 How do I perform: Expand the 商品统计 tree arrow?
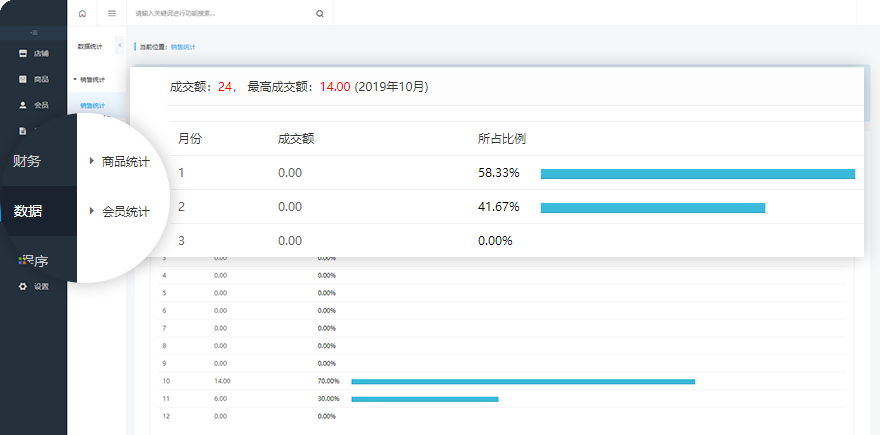[92, 161]
